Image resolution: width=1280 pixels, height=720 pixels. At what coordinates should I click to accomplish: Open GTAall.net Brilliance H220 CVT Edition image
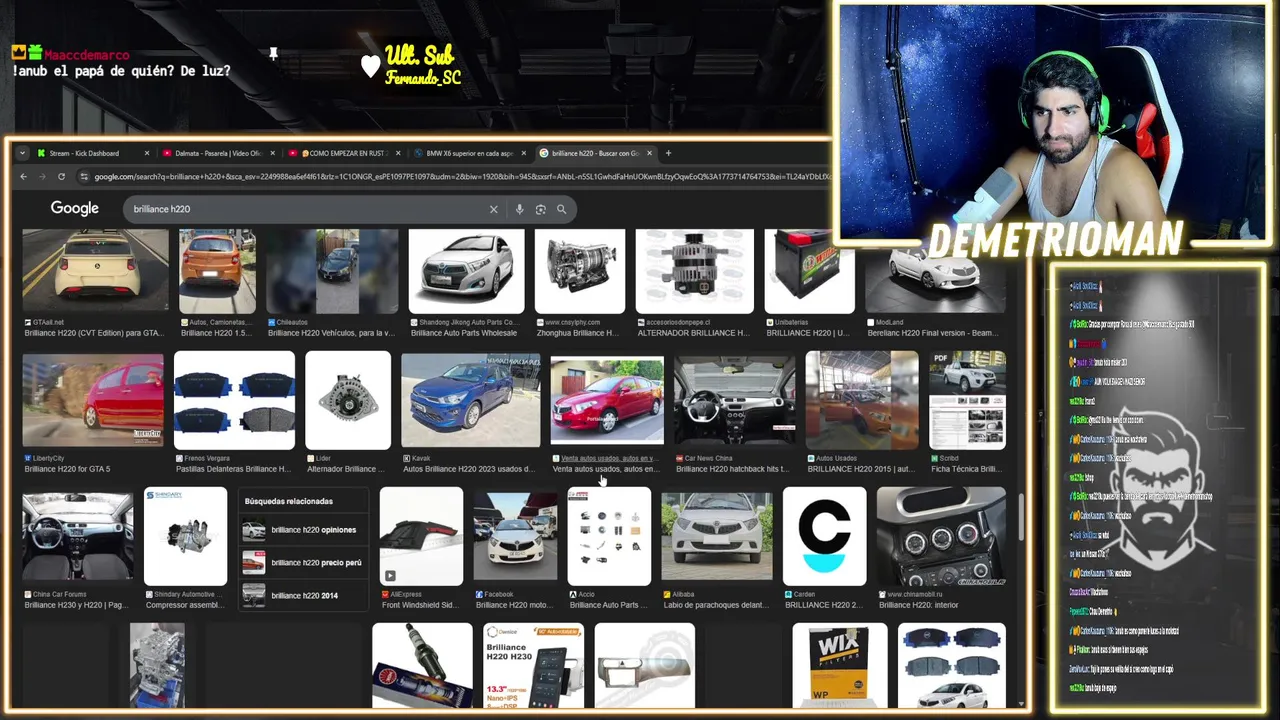95,271
